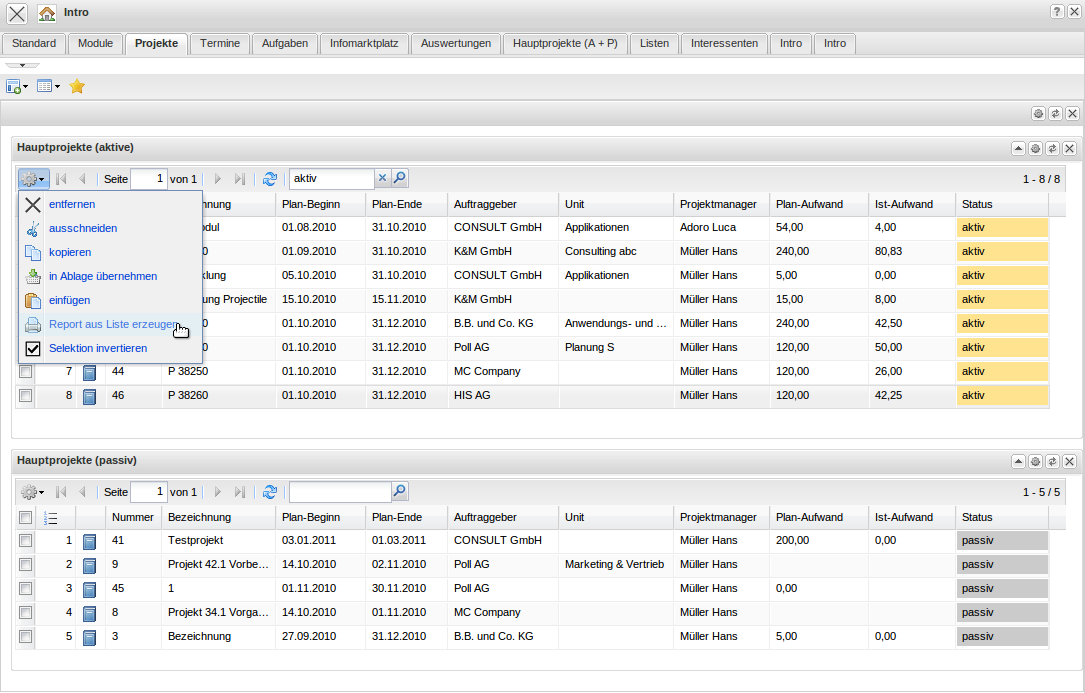Open the help question mark icon
This screenshot has width=1085, height=693.
click(x=1056, y=12)
